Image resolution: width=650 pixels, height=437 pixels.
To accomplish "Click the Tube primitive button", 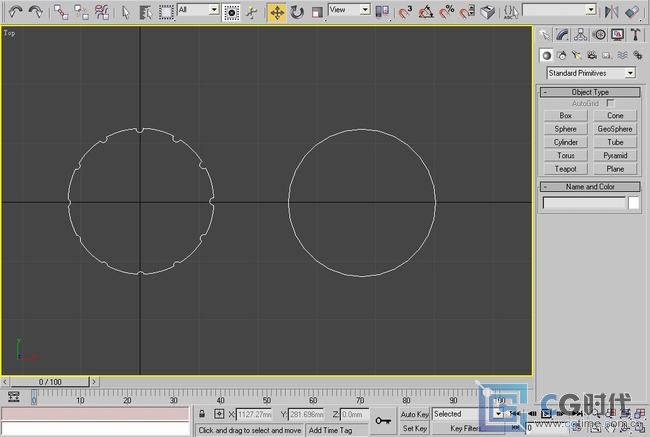I will 615,142.
